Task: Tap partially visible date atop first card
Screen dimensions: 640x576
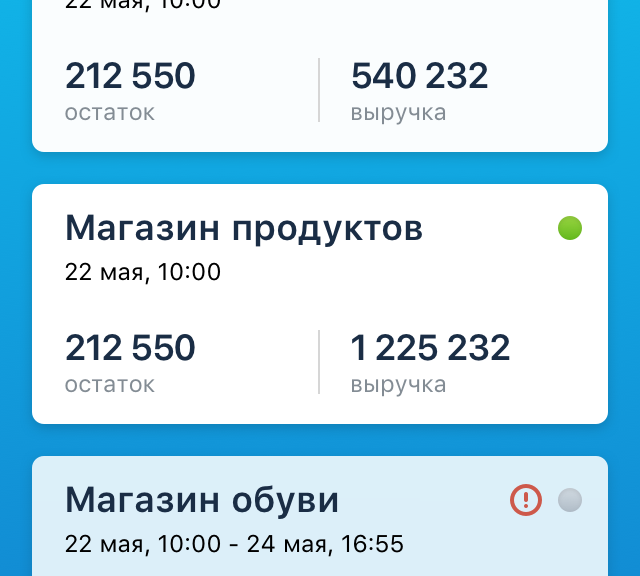Action: (143, 5)
